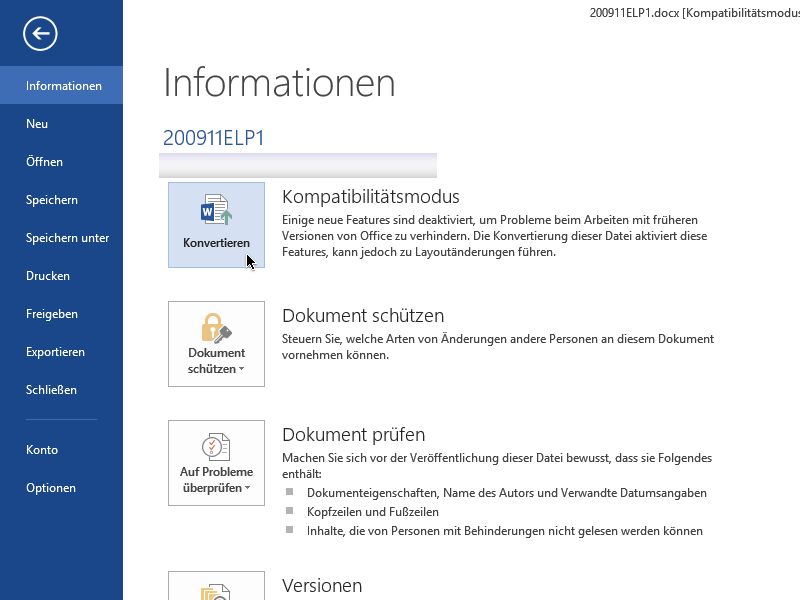This screenshot has height=600, width=800.
Task: Click the document title 200911ELP1
Action: 213,138
